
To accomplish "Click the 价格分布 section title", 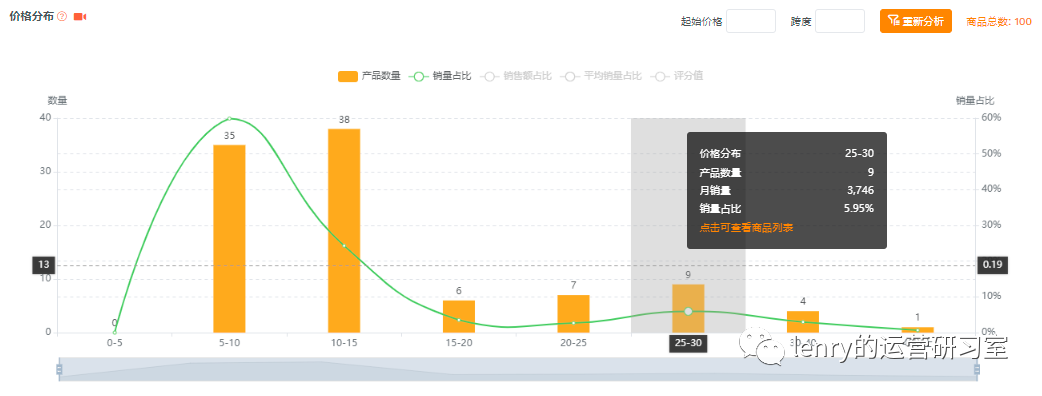I will [32, 16].
